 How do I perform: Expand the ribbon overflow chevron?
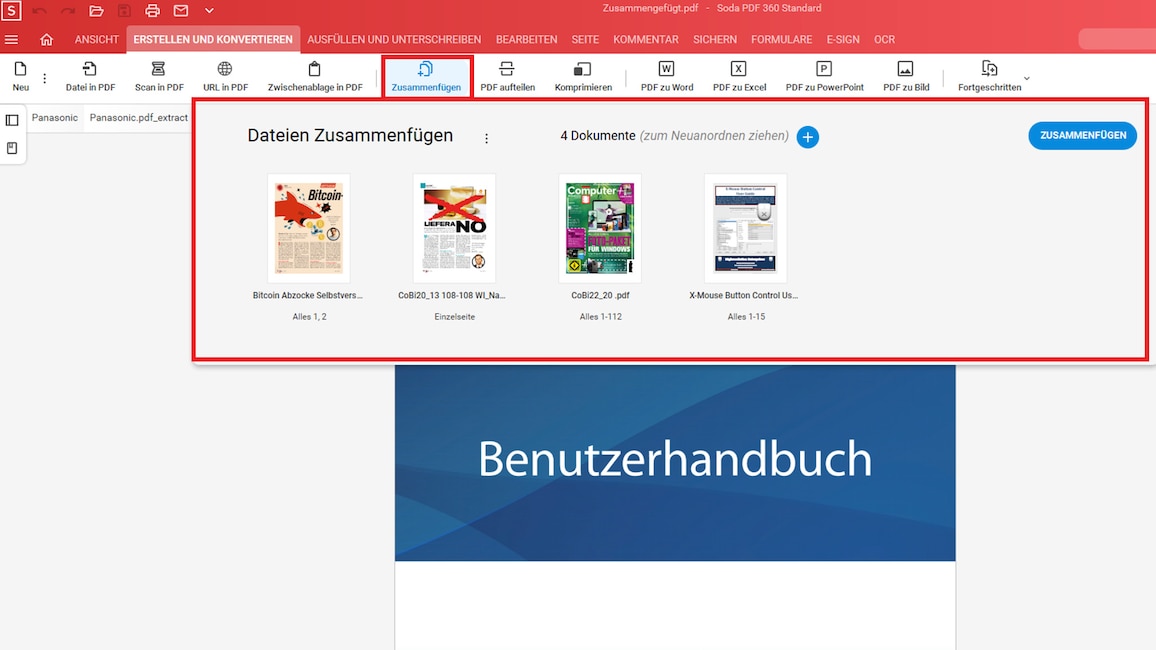pyautogui.click(x=1027, y=78)
